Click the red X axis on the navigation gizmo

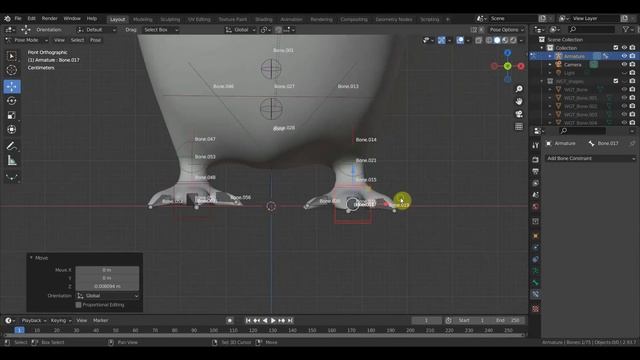coord(521,66)
